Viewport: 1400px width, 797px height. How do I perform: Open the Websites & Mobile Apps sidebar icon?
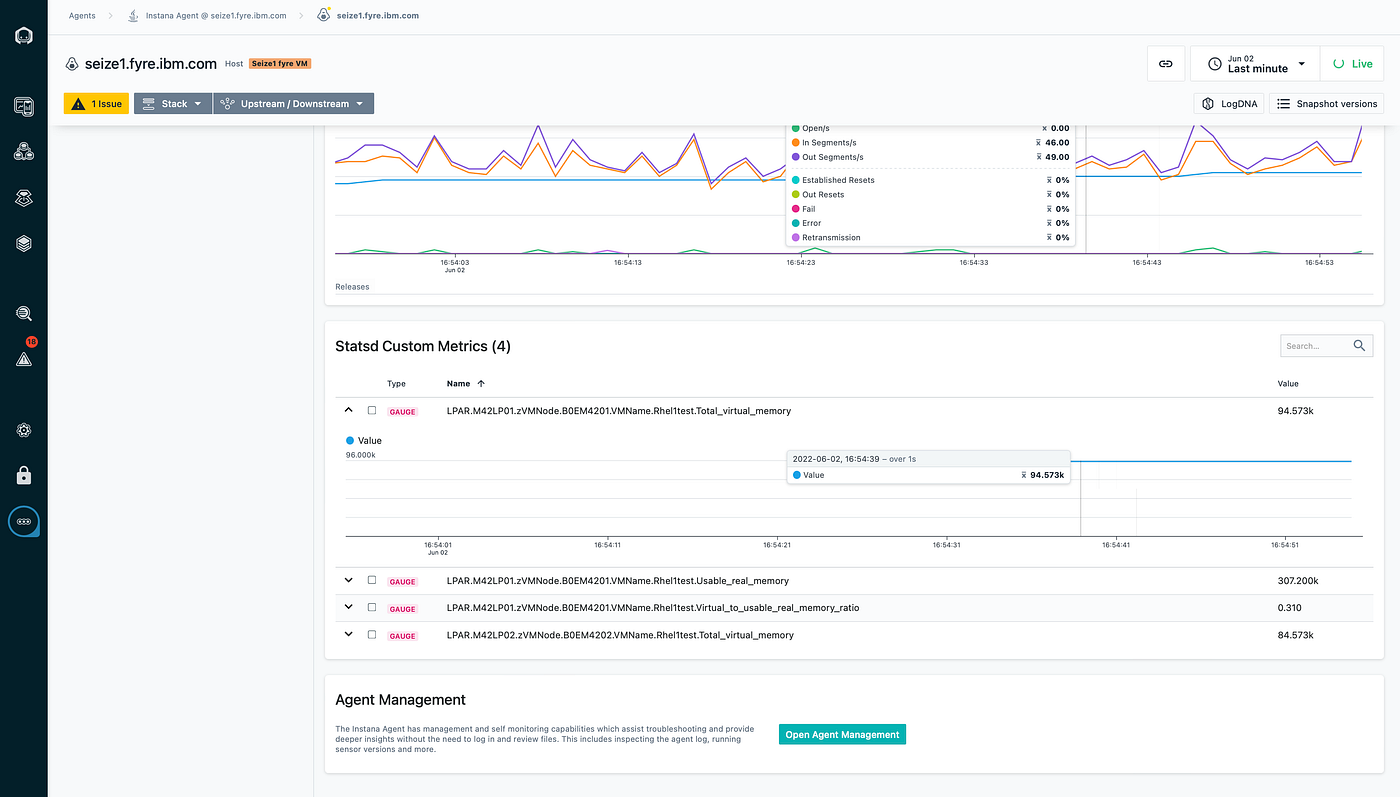pos(24,106)
